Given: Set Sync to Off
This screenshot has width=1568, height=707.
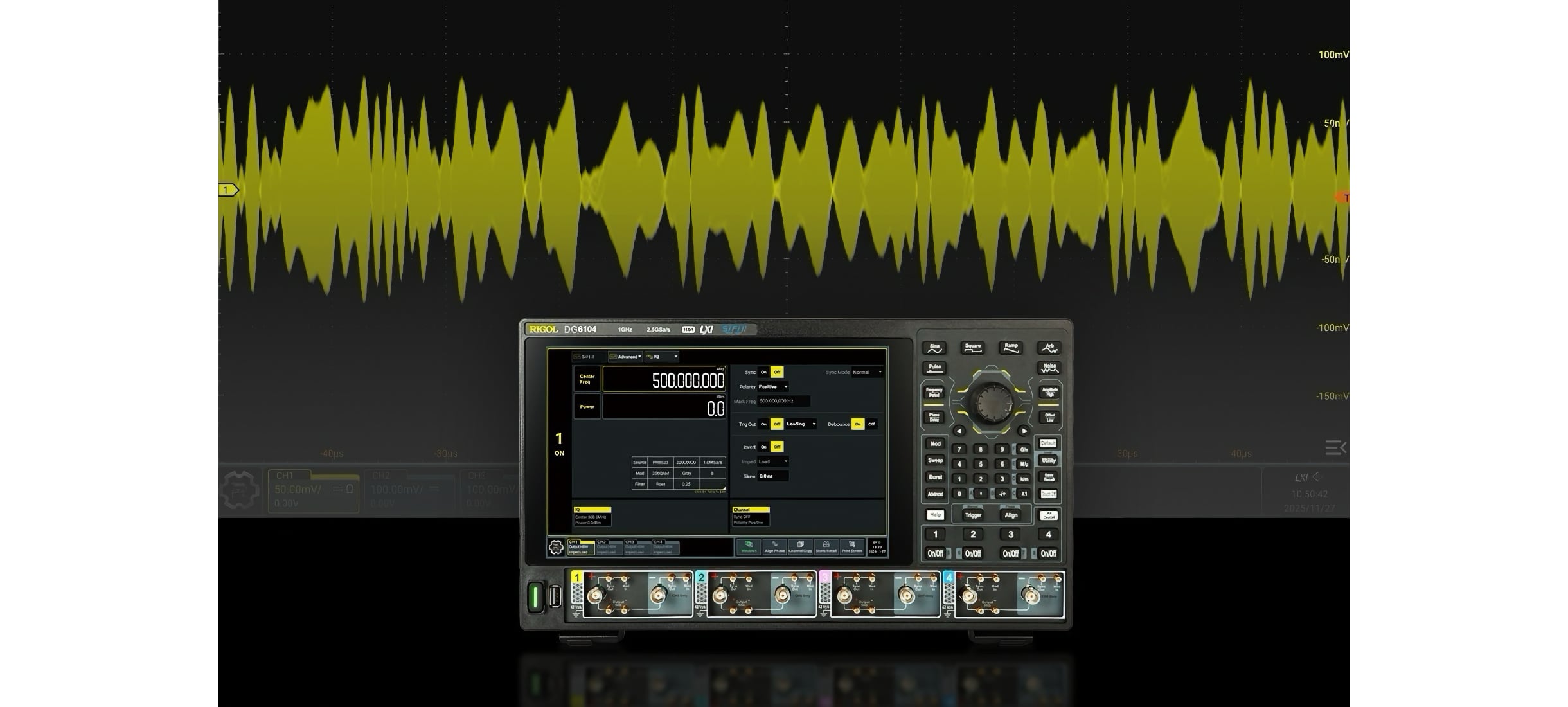Looking at the screenshot, I should tap(777, 372).
